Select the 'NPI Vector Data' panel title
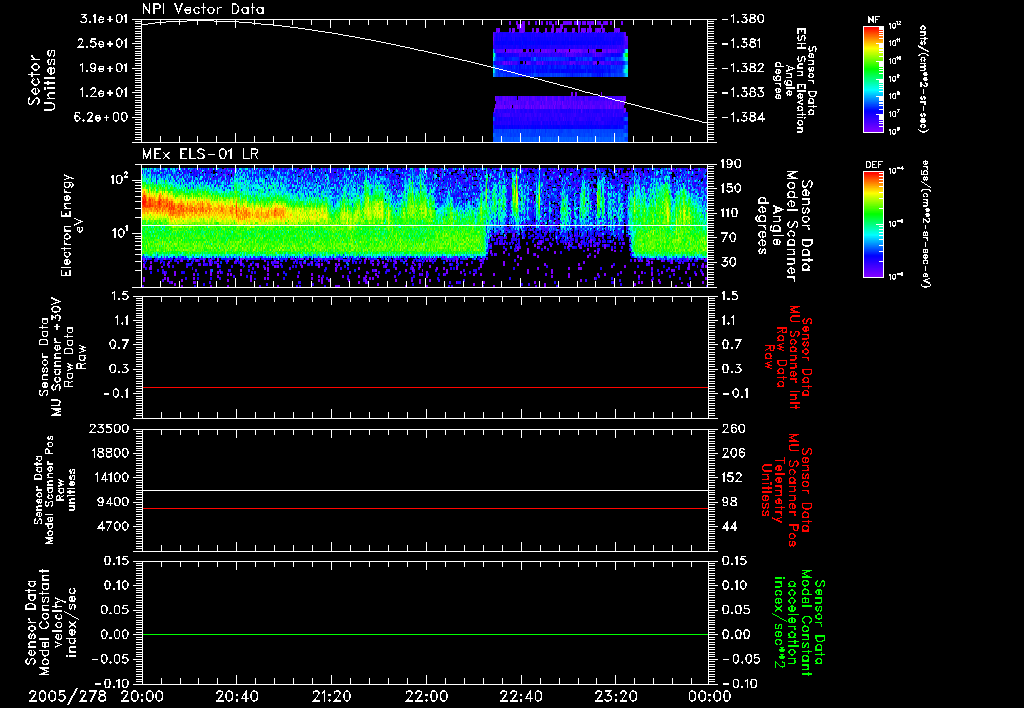This screenshot has width=1024, height=708. point(203,9)
